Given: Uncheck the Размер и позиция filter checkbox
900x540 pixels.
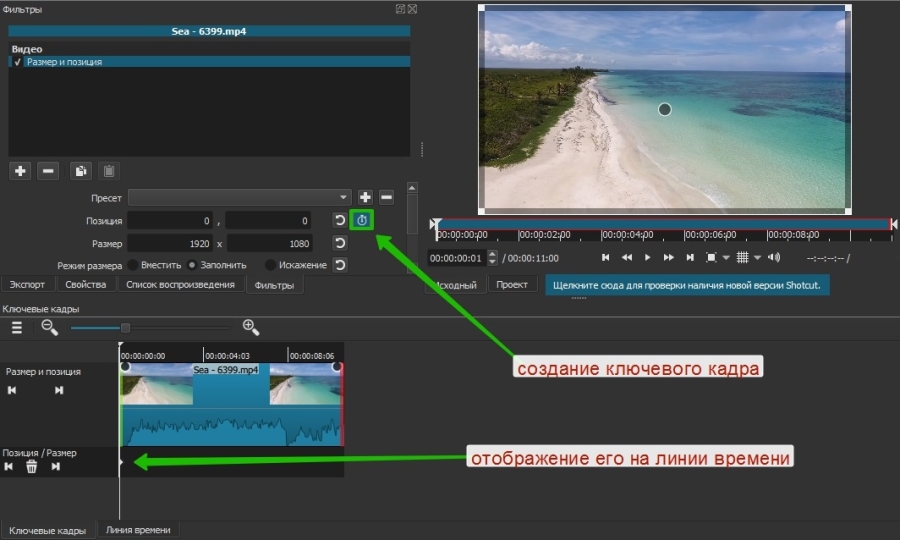Looking at the screenshot, I should click(x=17, y=62).
